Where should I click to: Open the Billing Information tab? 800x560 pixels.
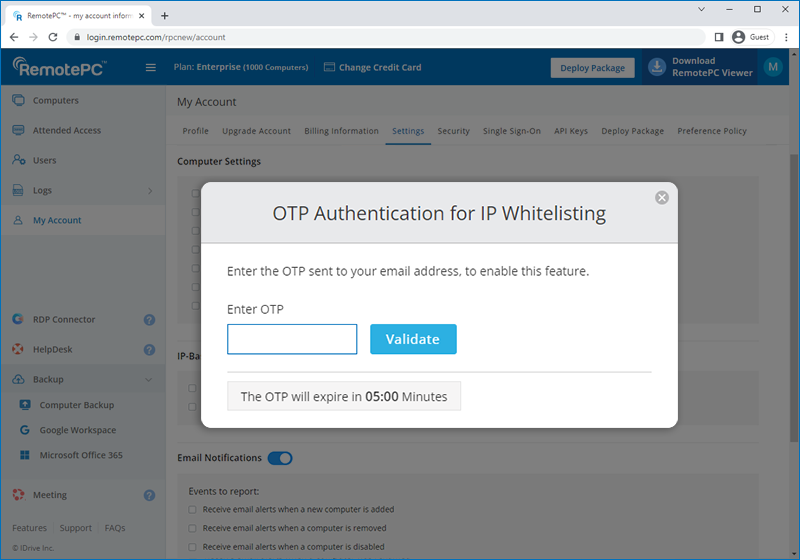click(x=341, y=131)
